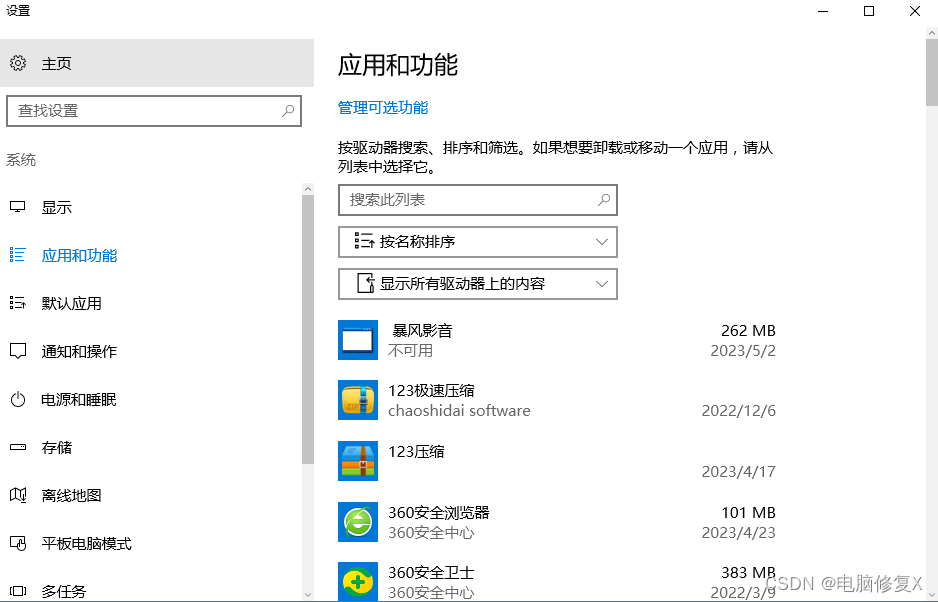Click the 存储 drive icon
938x602 pixels.
tap(17, 447)
